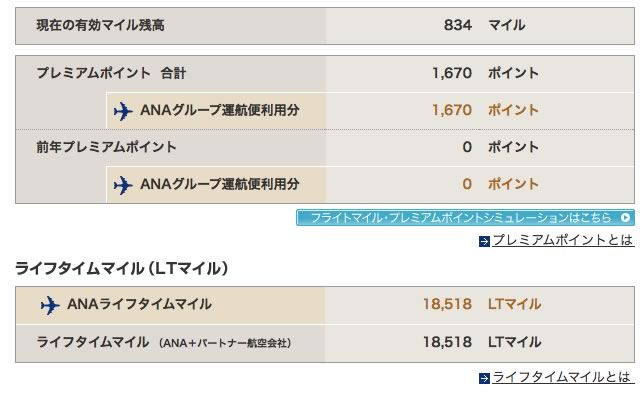Click arrow icon beside プレミアムポイントとは

pos(484,242)
